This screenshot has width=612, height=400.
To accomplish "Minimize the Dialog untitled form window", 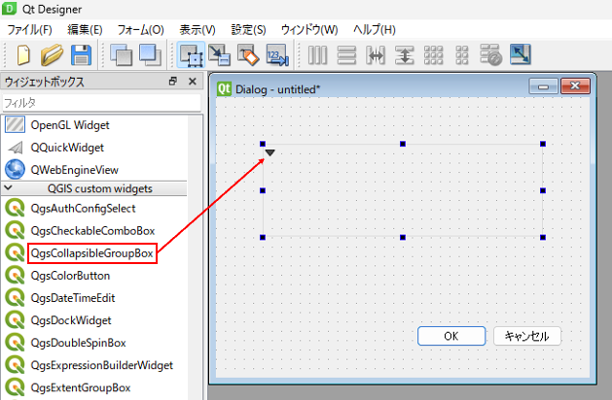I will tap(543, 86).
